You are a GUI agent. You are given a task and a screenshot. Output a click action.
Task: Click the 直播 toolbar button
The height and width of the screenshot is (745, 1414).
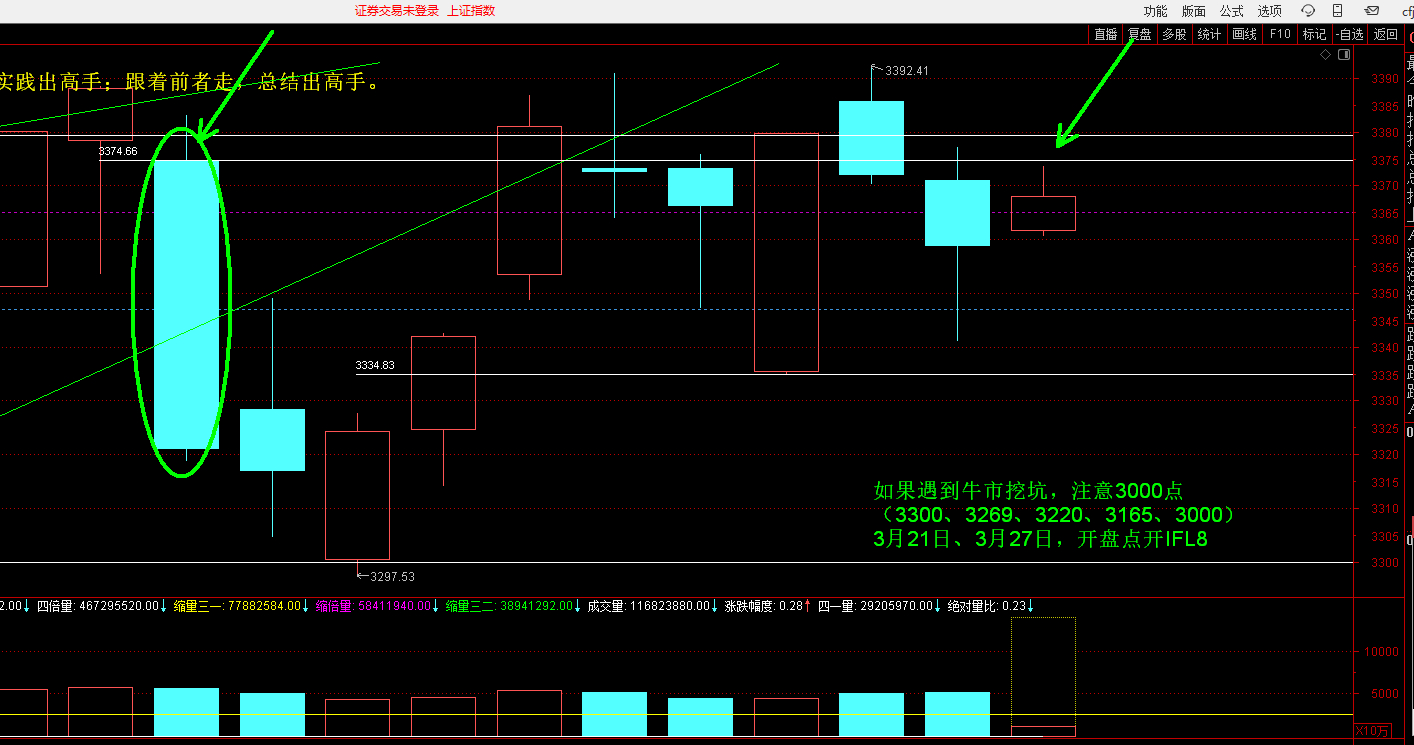1105,34
